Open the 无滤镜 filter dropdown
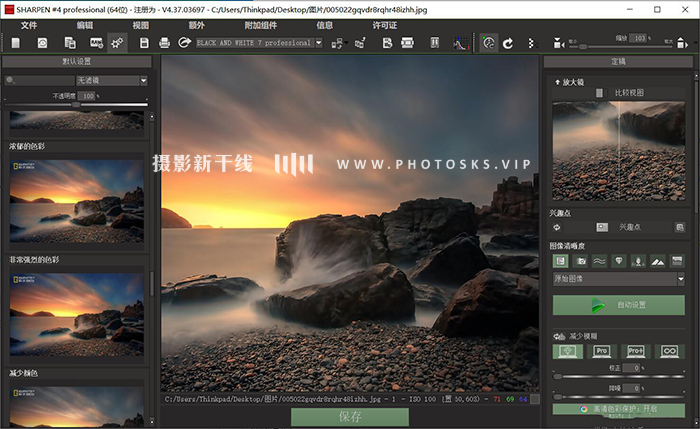700x429 pixels. (x=112, y=80)
